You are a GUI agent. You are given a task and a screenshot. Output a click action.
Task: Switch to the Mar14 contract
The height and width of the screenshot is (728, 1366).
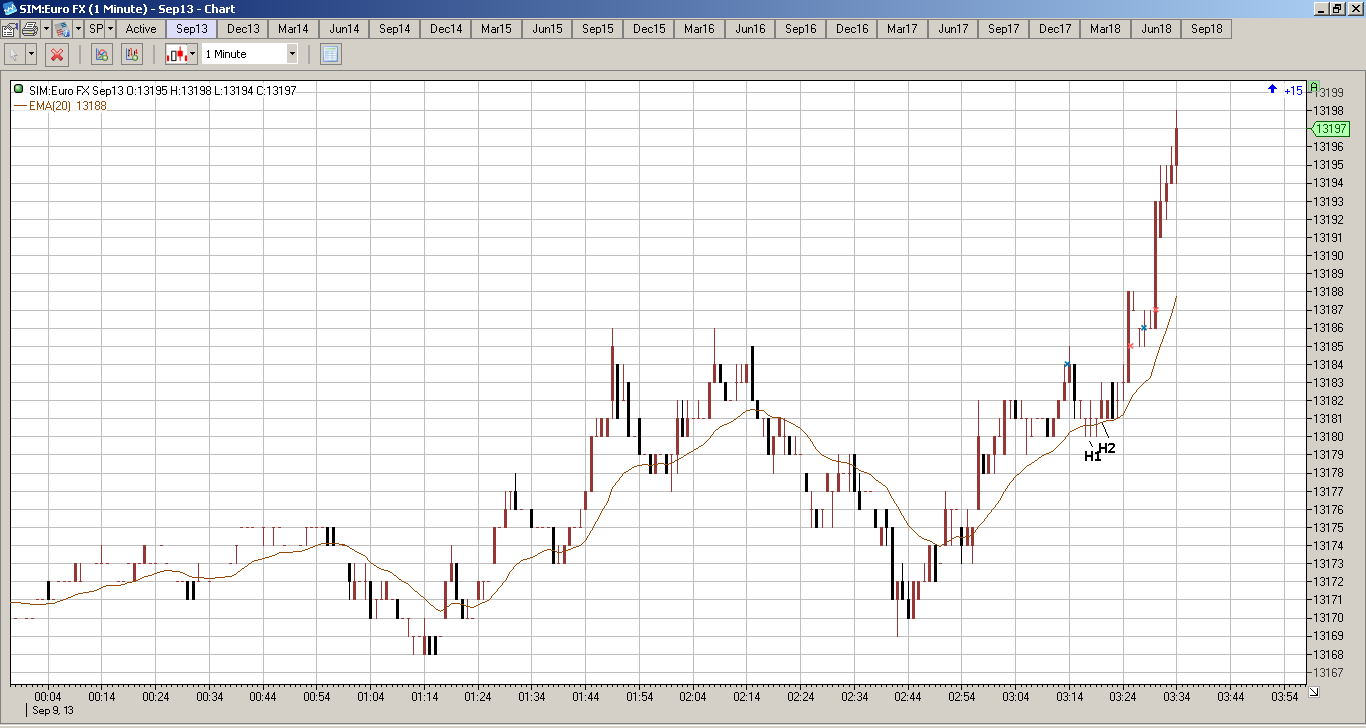(x=293, y=29)
